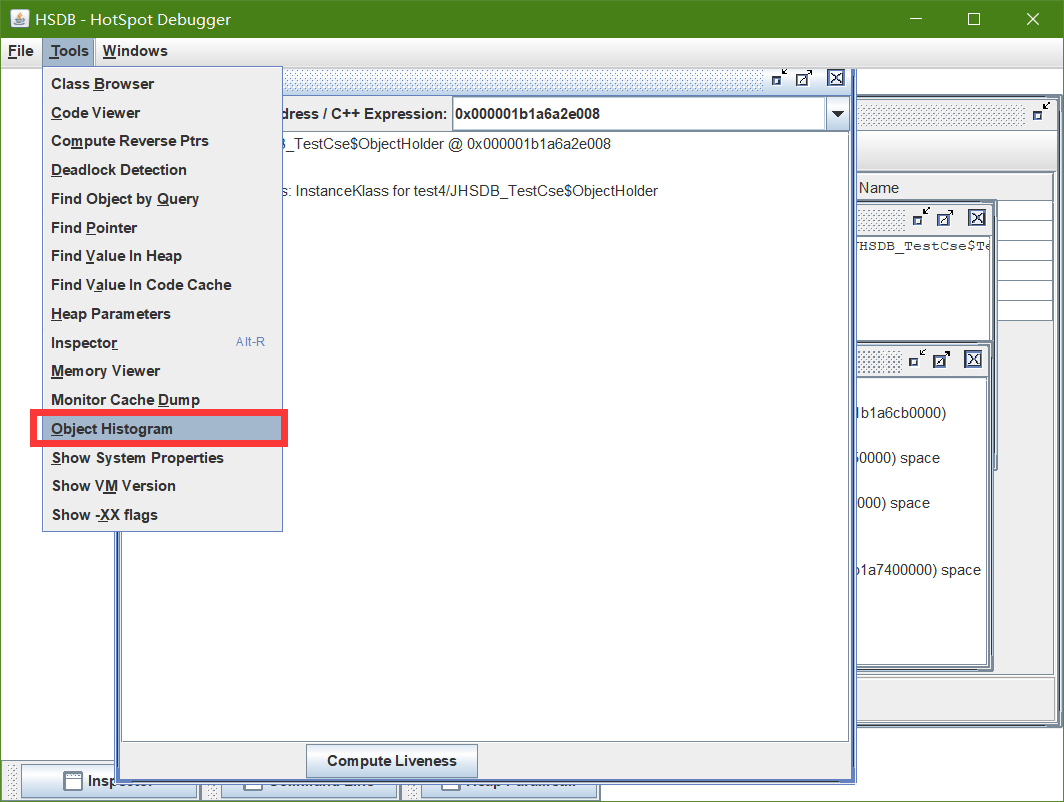Choose Show -XX flags
Viewport: 1064px width, 802px height.
click(x=162, y=515)
